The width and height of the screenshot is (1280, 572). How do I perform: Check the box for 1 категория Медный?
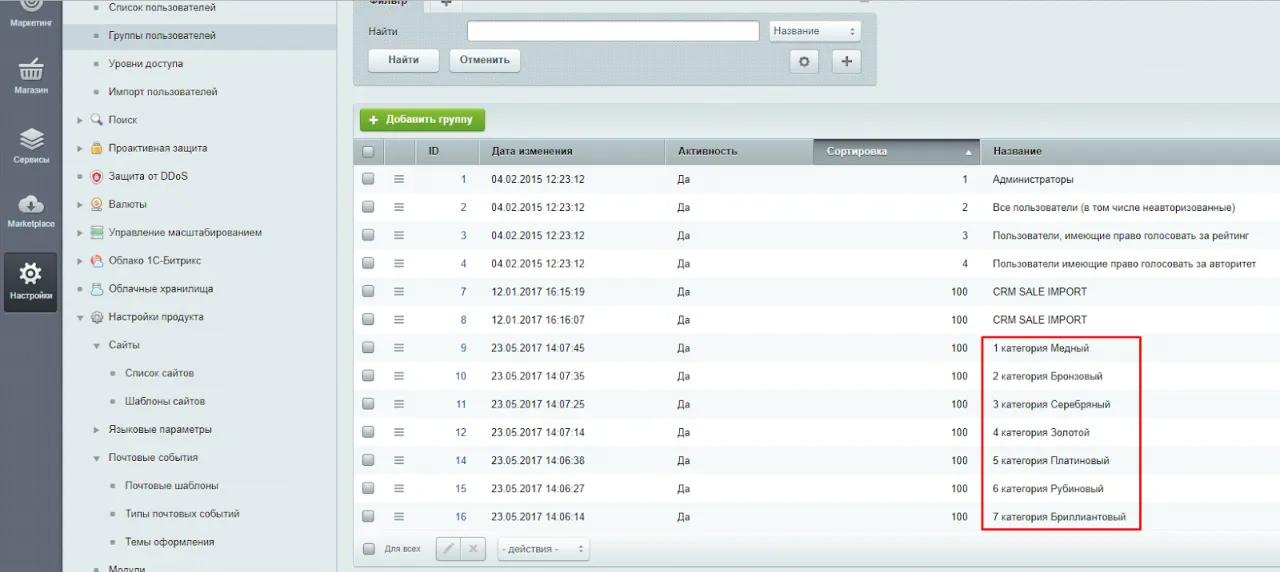(368, 348)
